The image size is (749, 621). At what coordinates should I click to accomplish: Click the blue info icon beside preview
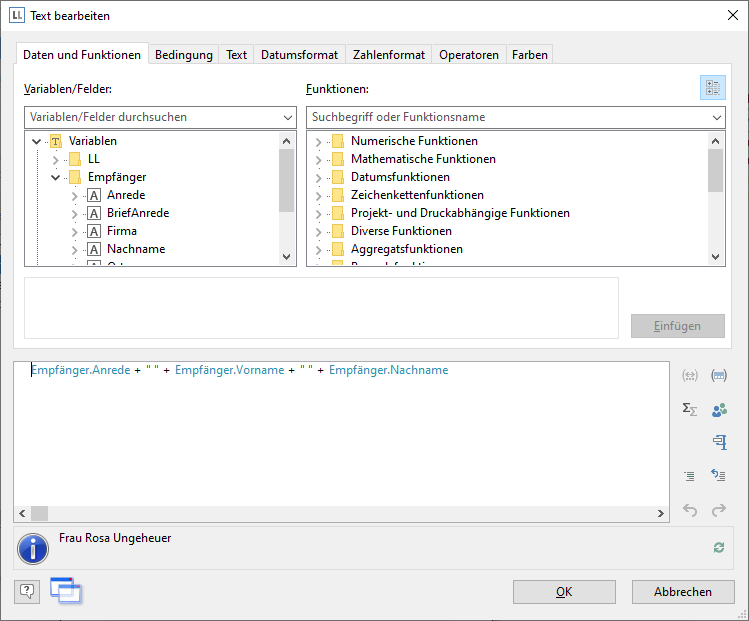pos(33,549)
